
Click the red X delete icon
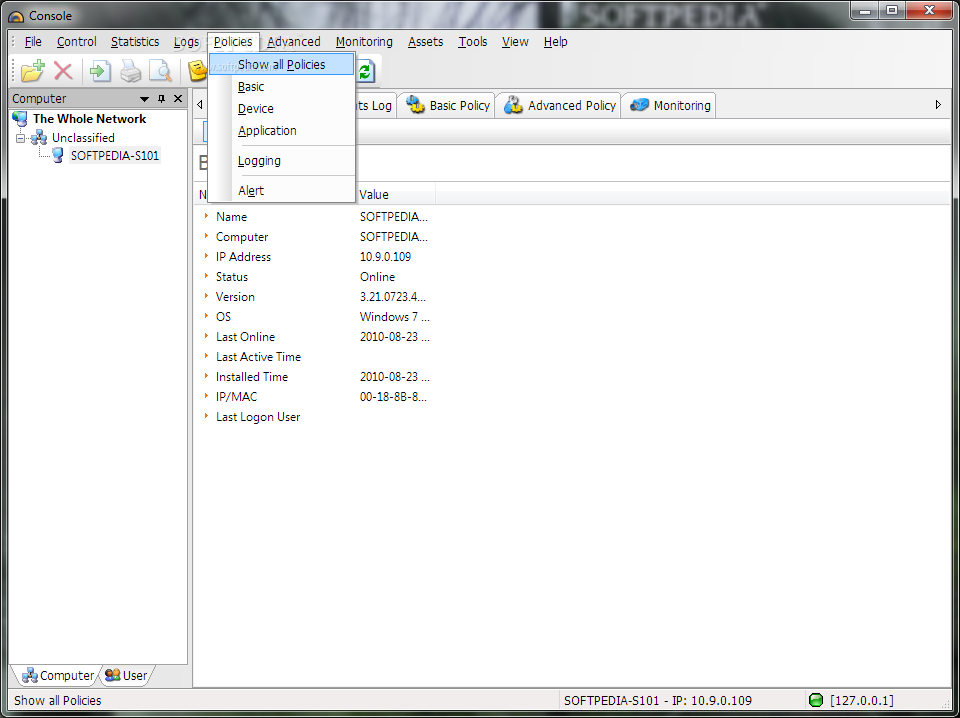(63, 71)
